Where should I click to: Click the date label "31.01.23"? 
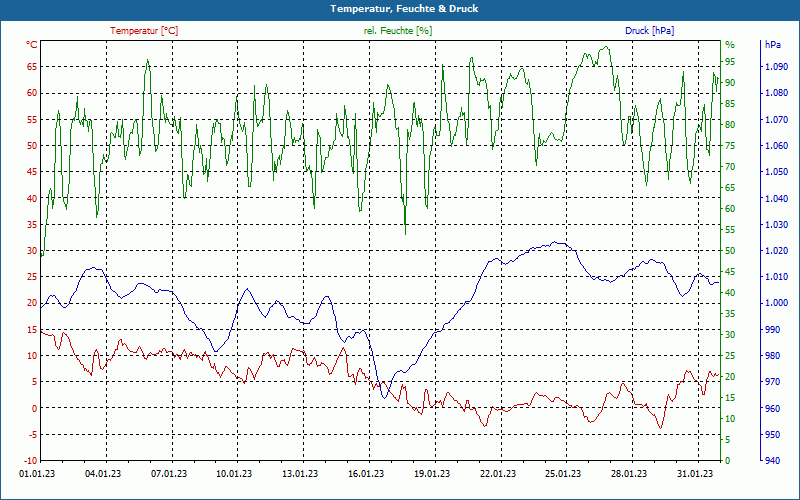(695, 474)
